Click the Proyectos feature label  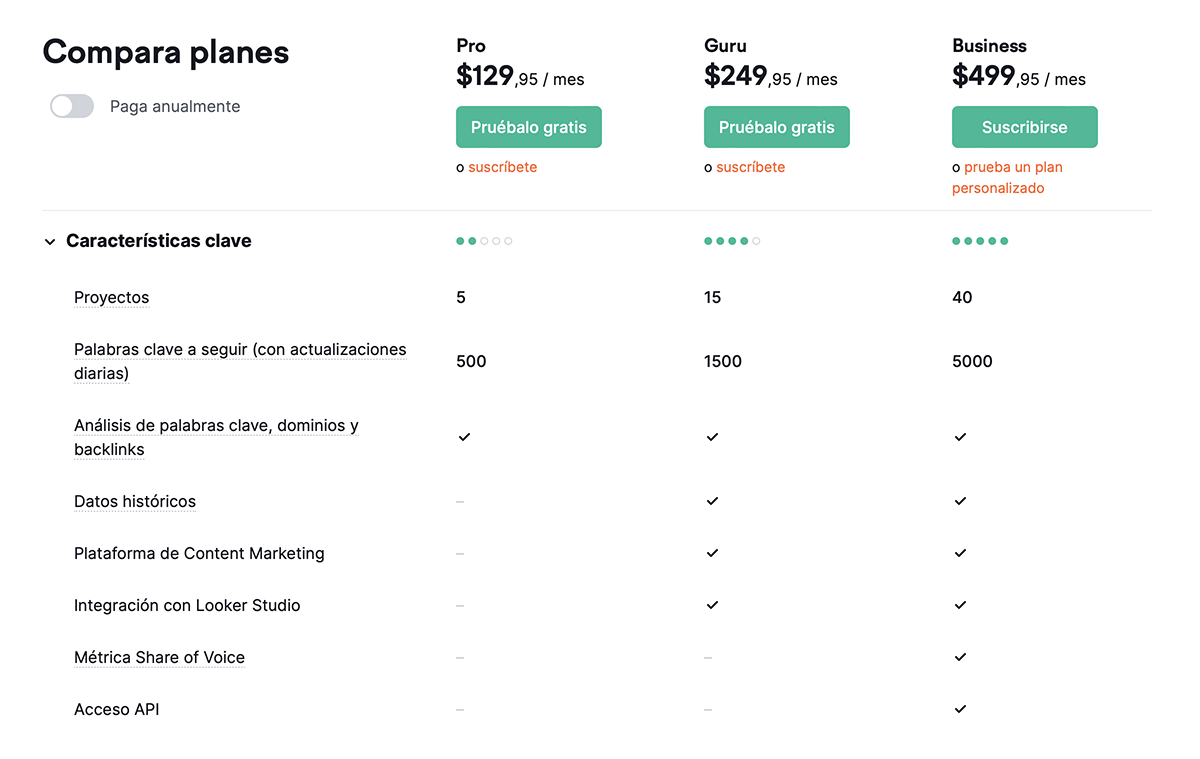[111, 297]
